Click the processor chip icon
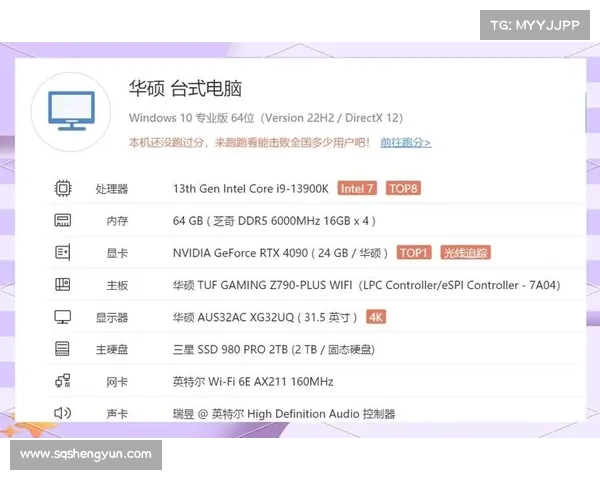600x480 pixels. (x=63, y=188)
